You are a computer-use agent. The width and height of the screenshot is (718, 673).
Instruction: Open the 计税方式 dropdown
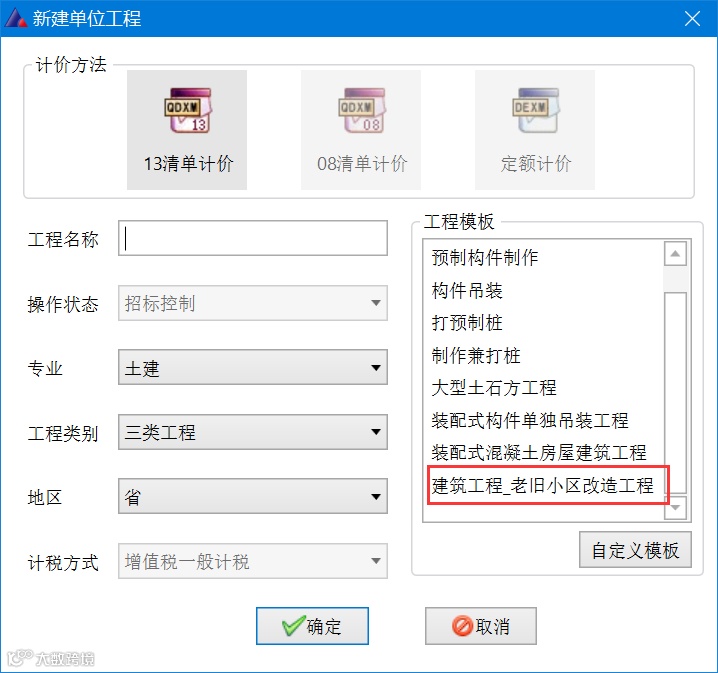click(253, 561)
